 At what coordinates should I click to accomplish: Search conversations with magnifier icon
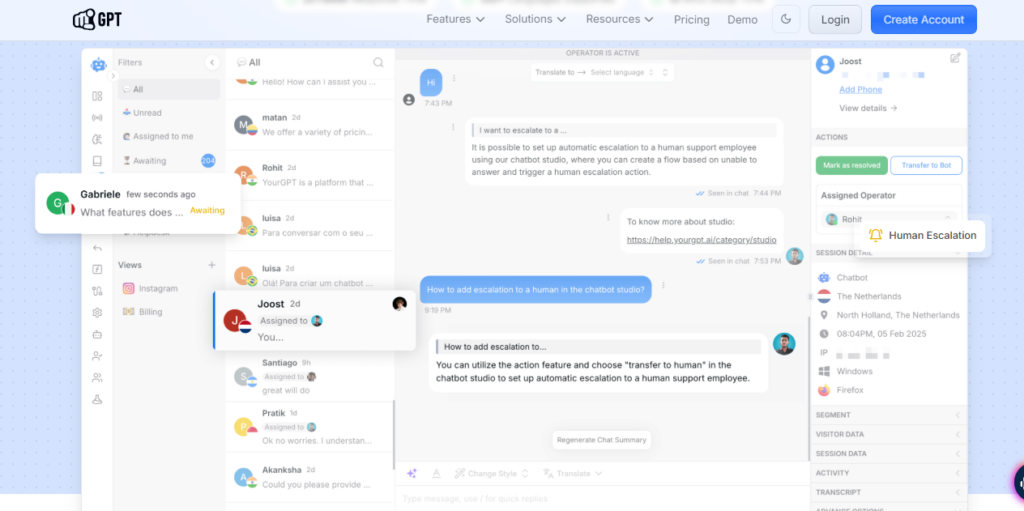[x=378, y=63]
